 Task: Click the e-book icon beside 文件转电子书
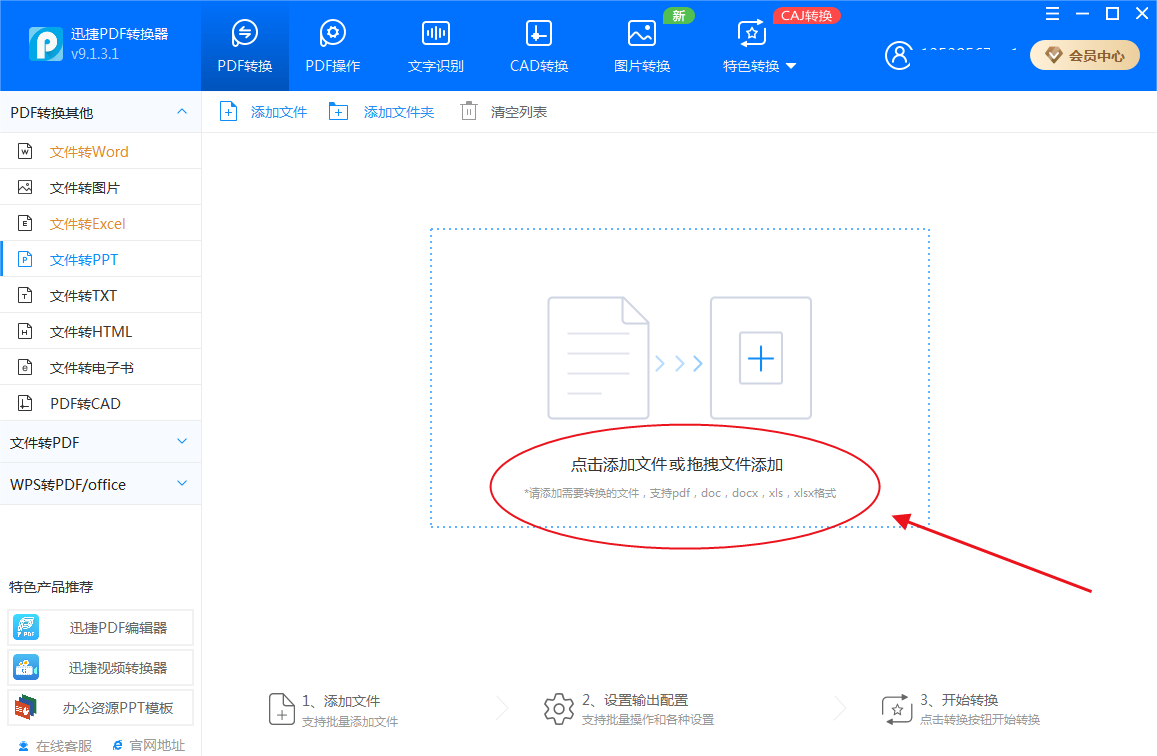pyautogui.click(x=25, y=367)
